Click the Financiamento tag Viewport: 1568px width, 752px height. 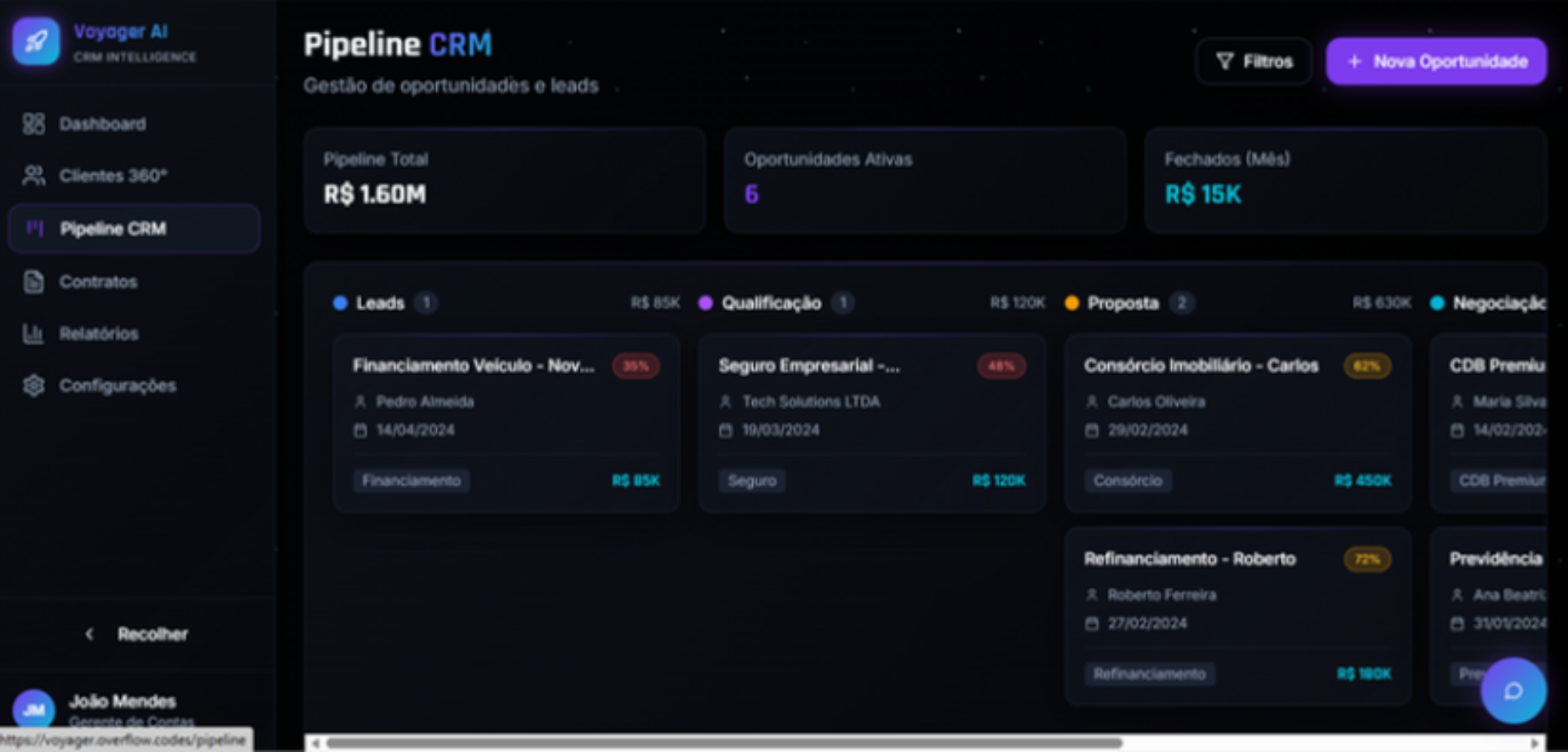pos(412,481)
